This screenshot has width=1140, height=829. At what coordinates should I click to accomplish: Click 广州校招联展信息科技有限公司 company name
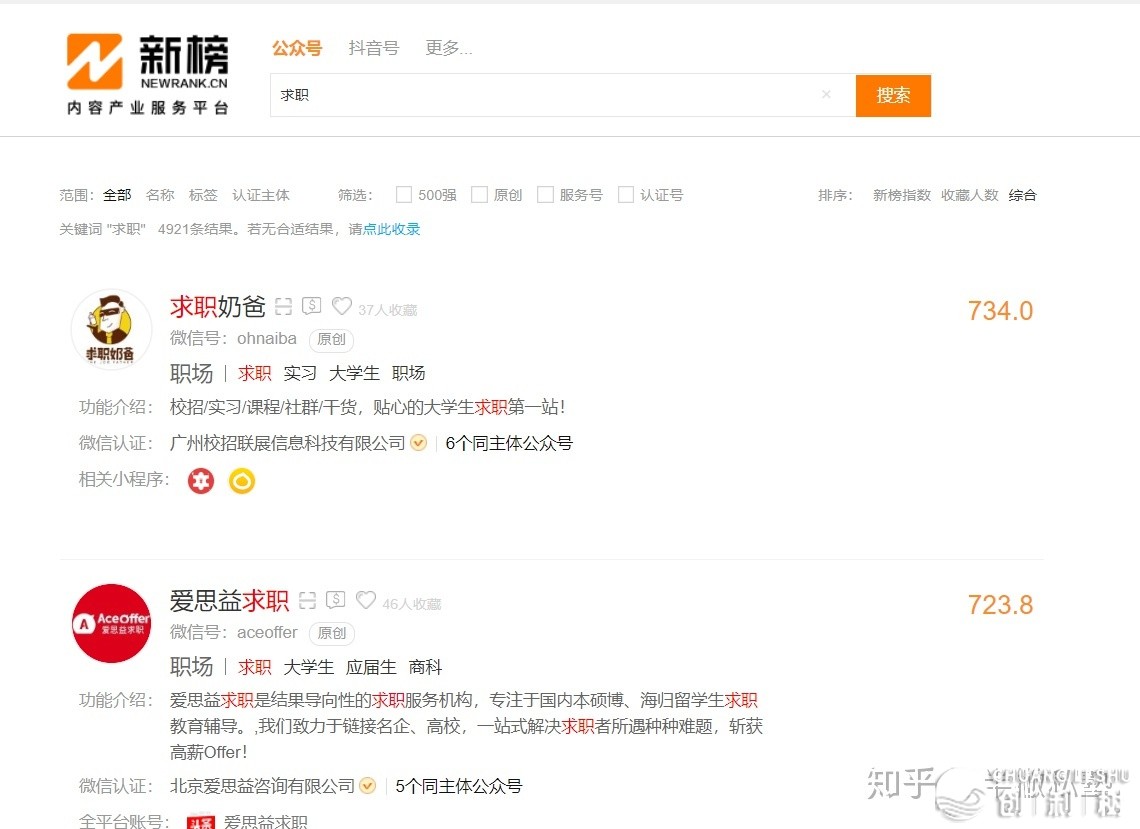[x=287, y=443]
